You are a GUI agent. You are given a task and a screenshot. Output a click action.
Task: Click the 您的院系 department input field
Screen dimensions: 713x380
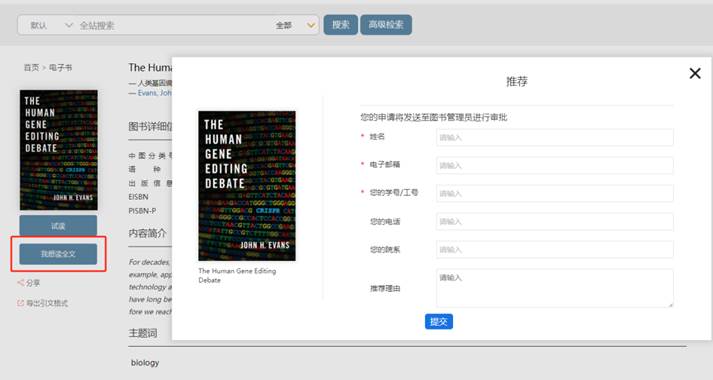coord(555,250)
